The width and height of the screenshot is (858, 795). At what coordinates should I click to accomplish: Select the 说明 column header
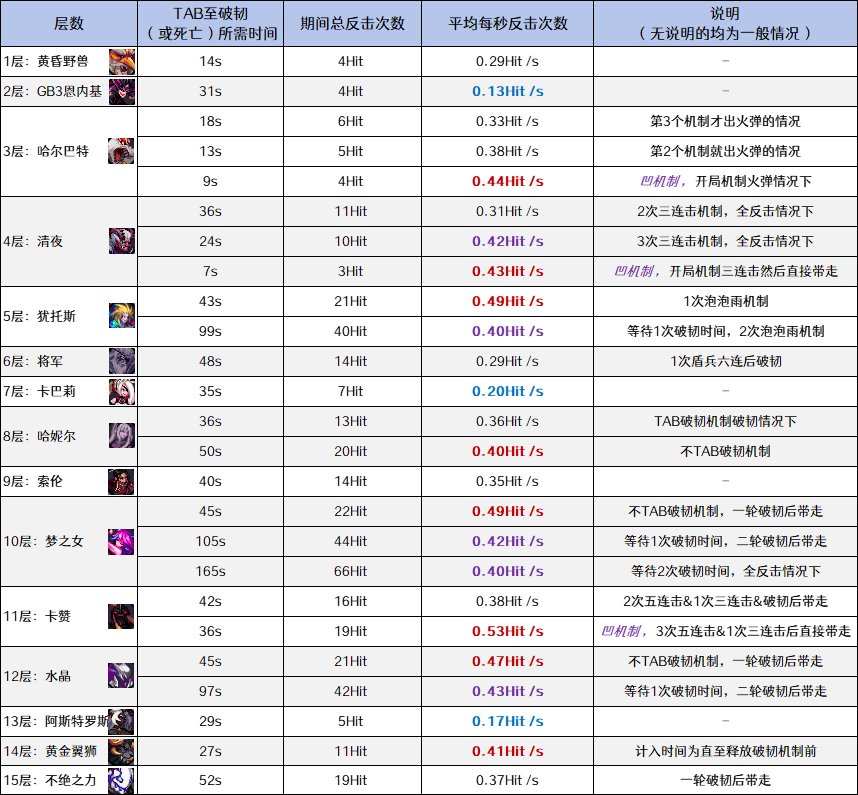[725, 24]
